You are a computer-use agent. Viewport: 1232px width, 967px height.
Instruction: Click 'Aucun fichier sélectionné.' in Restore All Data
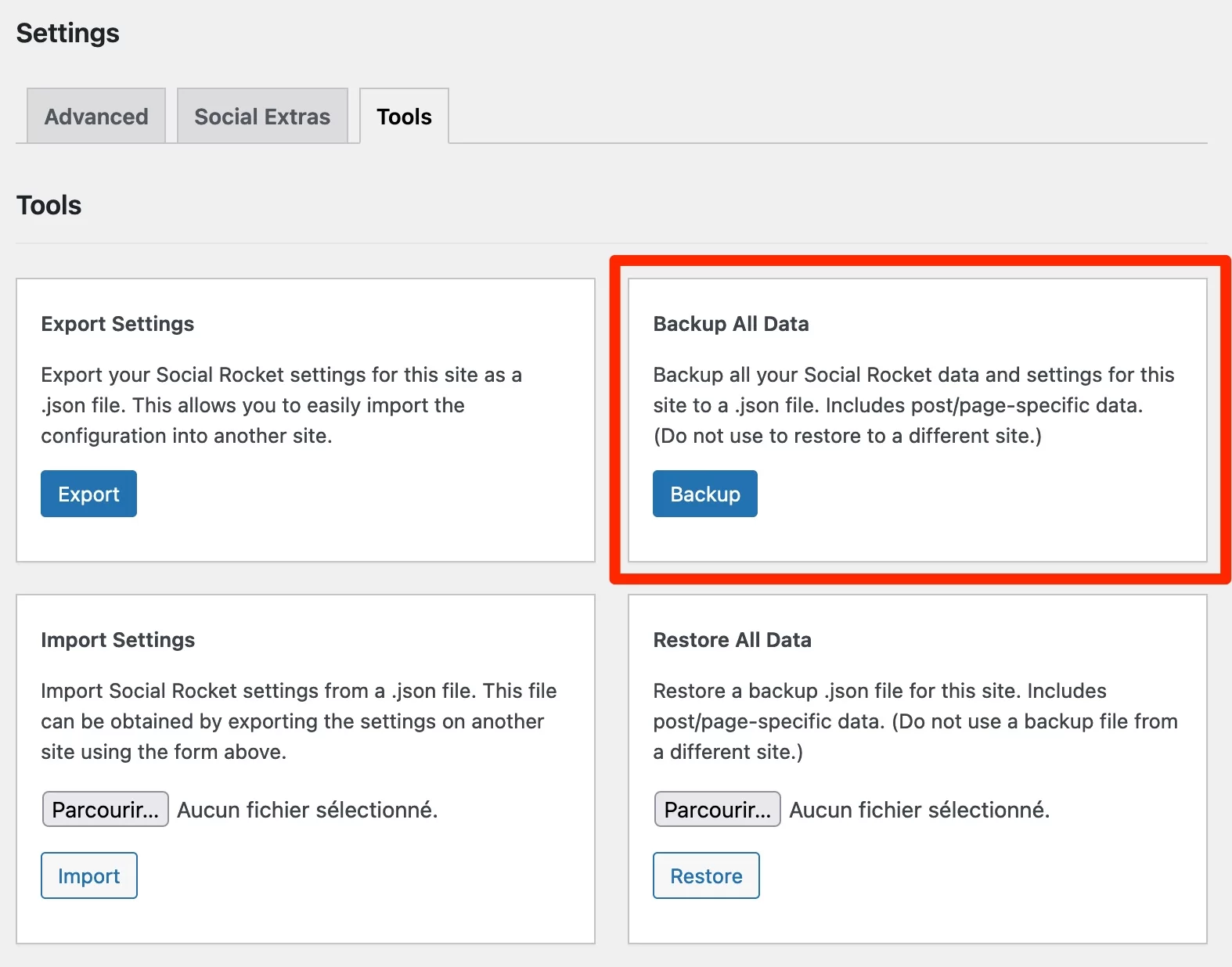coord(920,810)
